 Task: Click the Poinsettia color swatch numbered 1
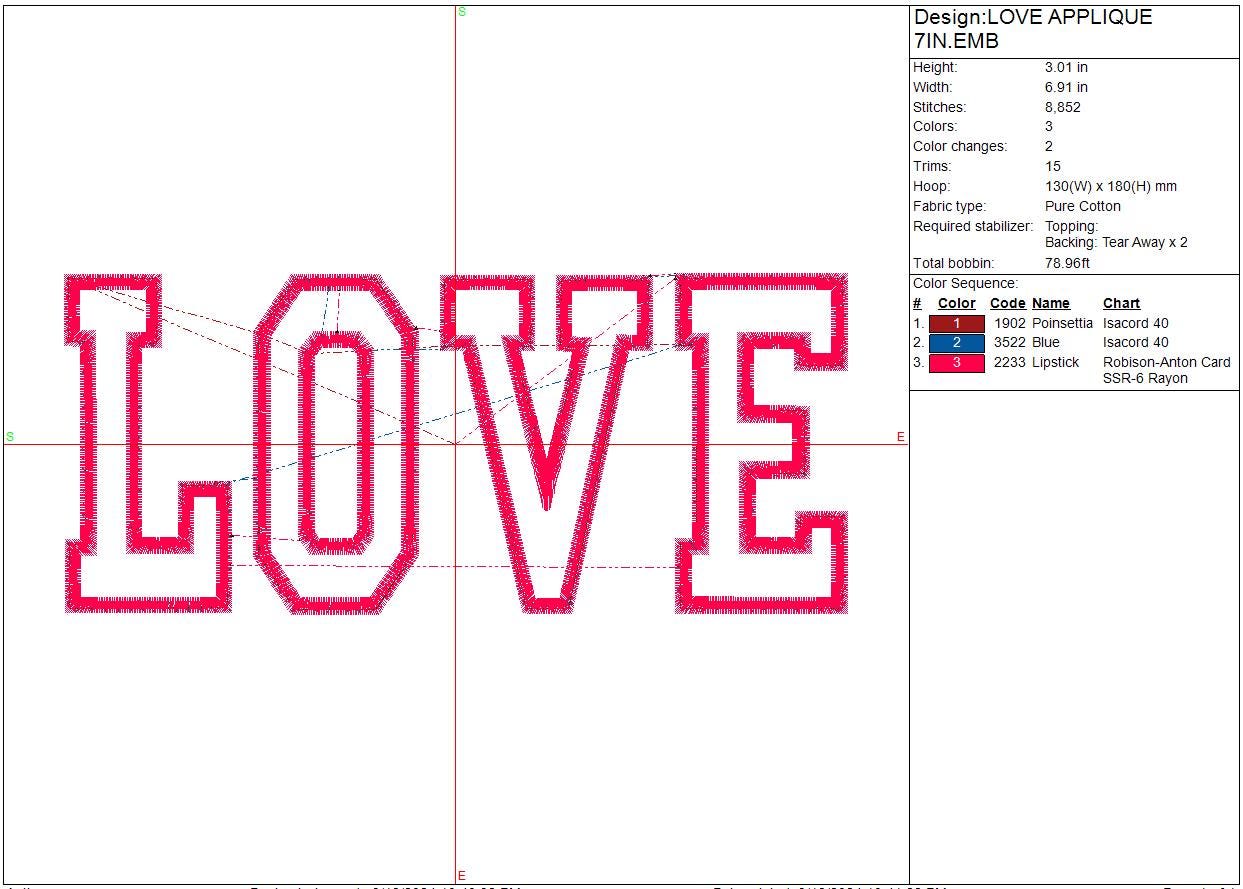[956, 323]
